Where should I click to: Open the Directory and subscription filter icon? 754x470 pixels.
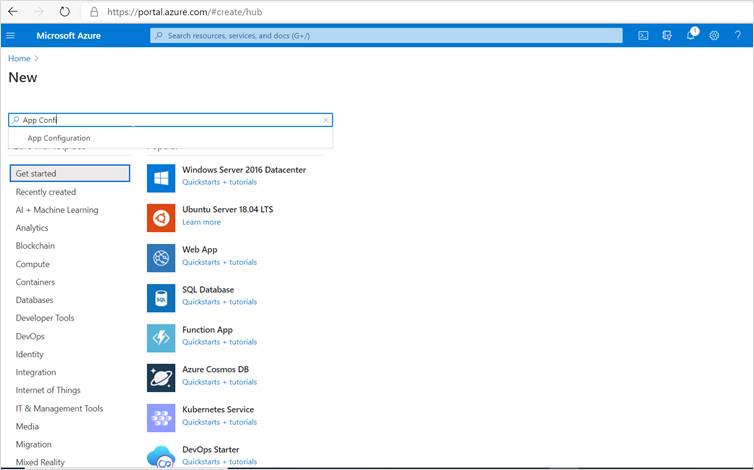click(x=666, y=36)
